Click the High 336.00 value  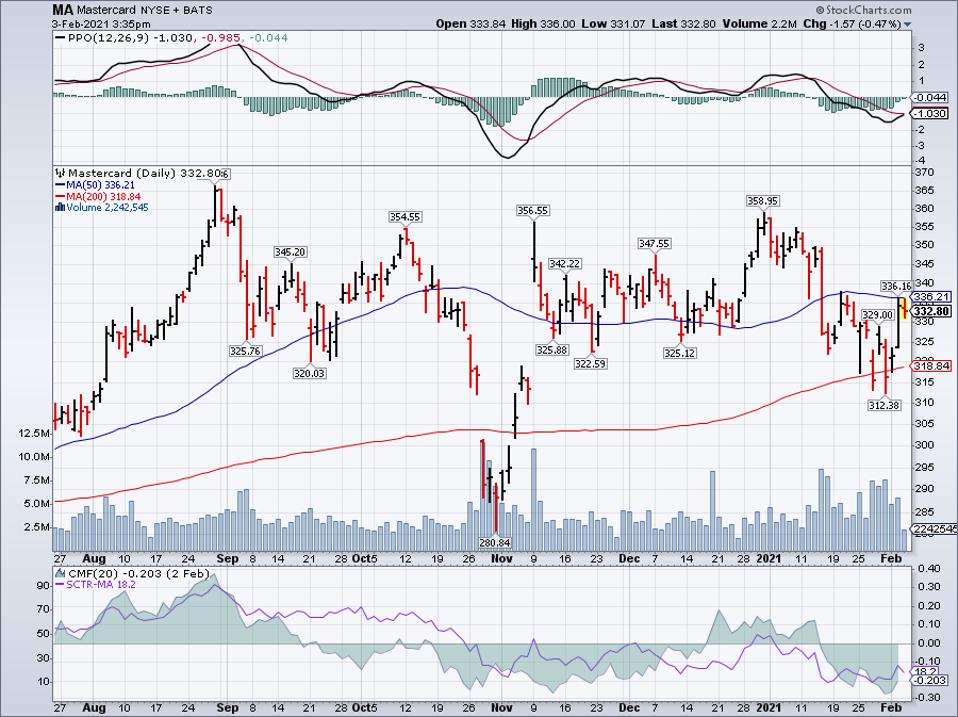pos(543,24)
